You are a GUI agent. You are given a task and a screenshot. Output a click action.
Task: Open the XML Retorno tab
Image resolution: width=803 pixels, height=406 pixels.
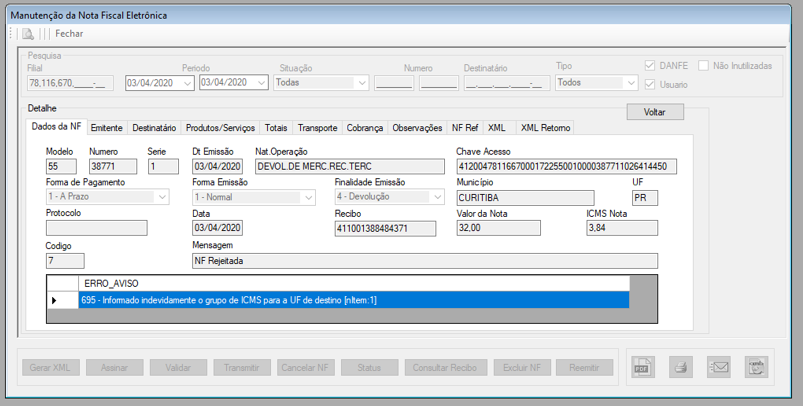tap(545, 128)
